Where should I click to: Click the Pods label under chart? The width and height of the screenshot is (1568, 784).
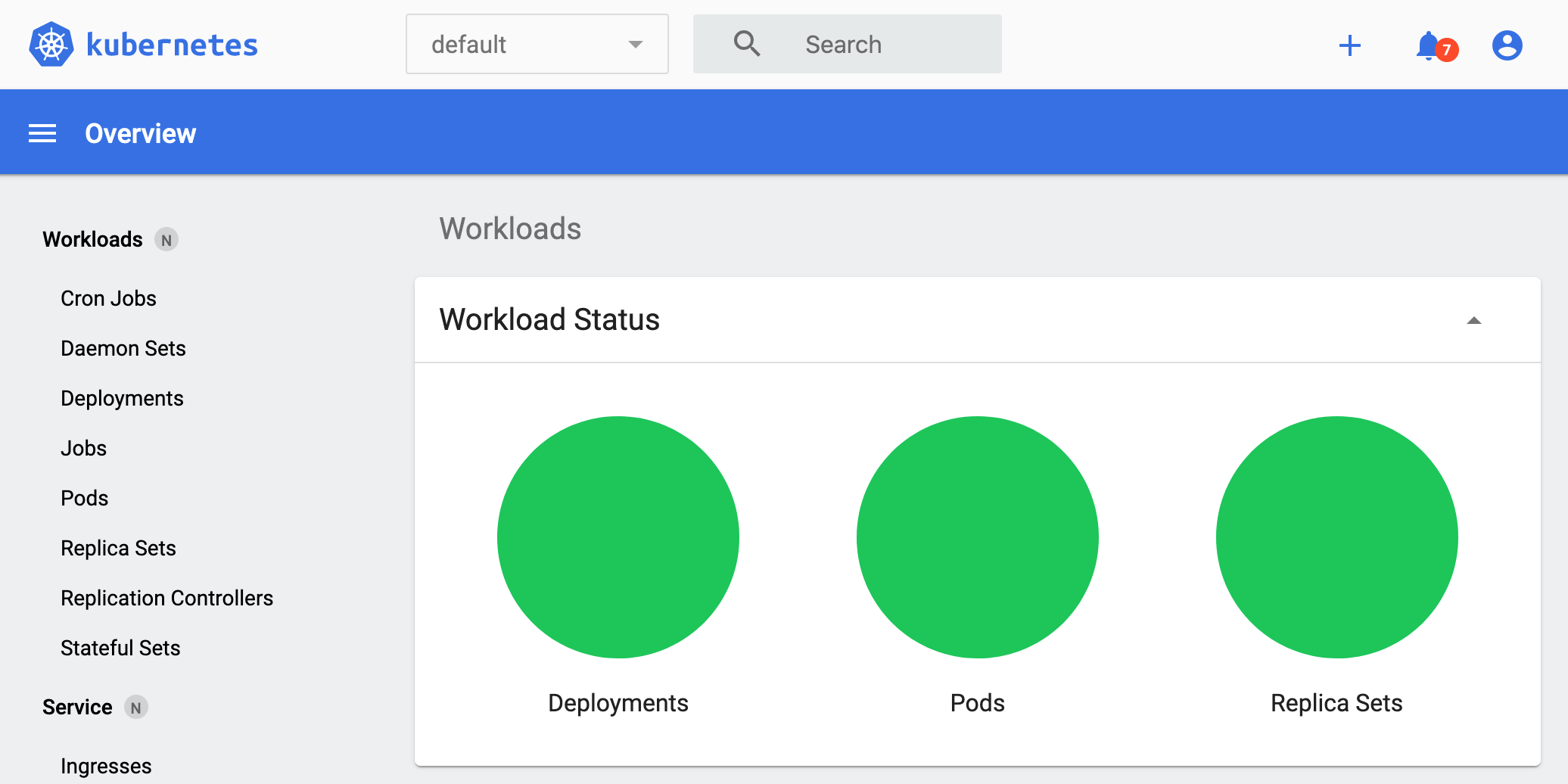point(977,703)
